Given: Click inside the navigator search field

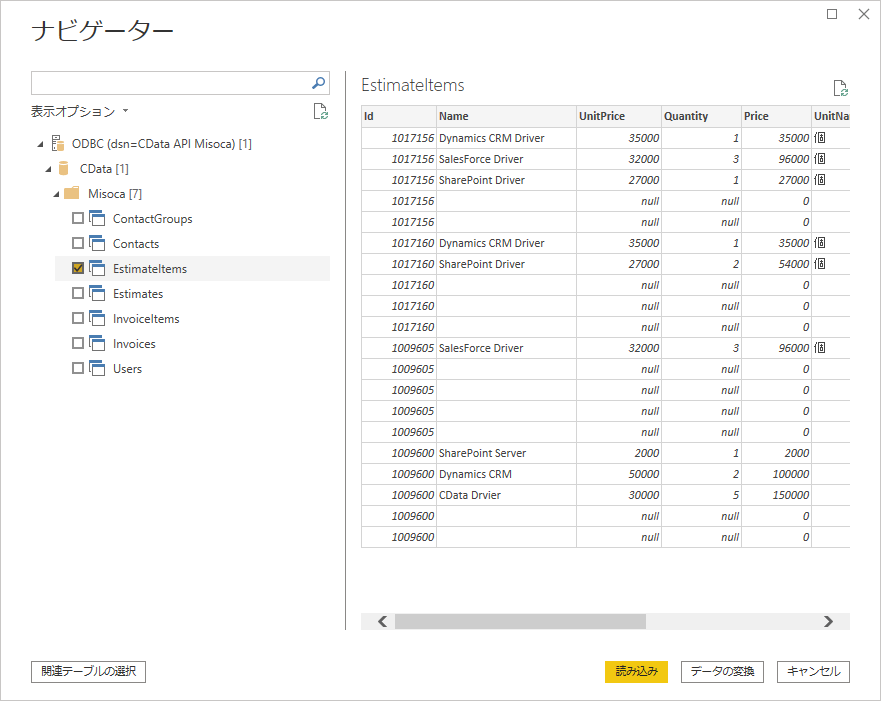Looking at the screenshot, I should point(170,83).
